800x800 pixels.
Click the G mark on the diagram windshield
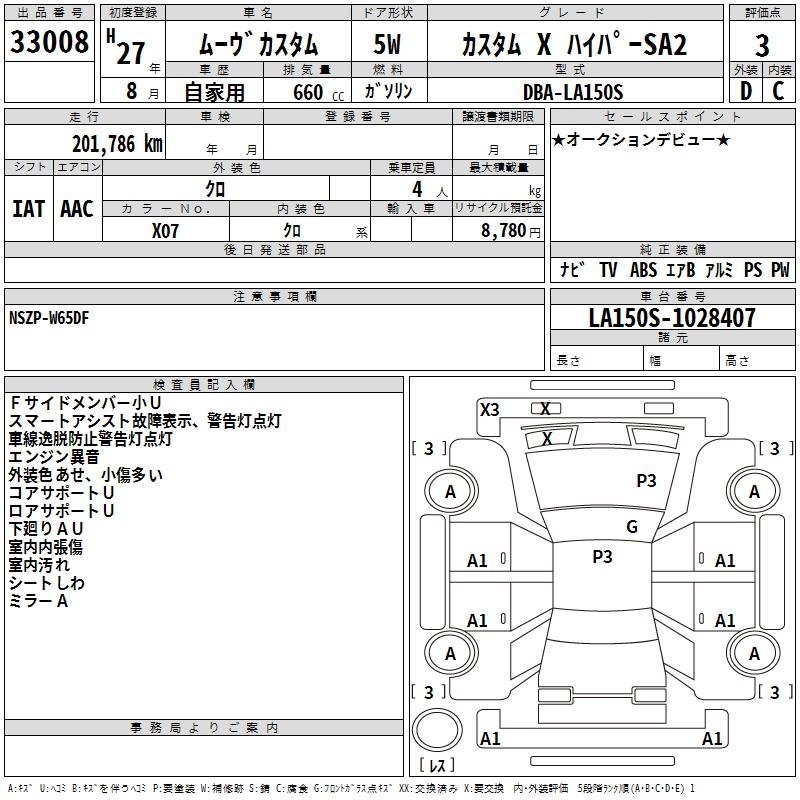(632, 527)
